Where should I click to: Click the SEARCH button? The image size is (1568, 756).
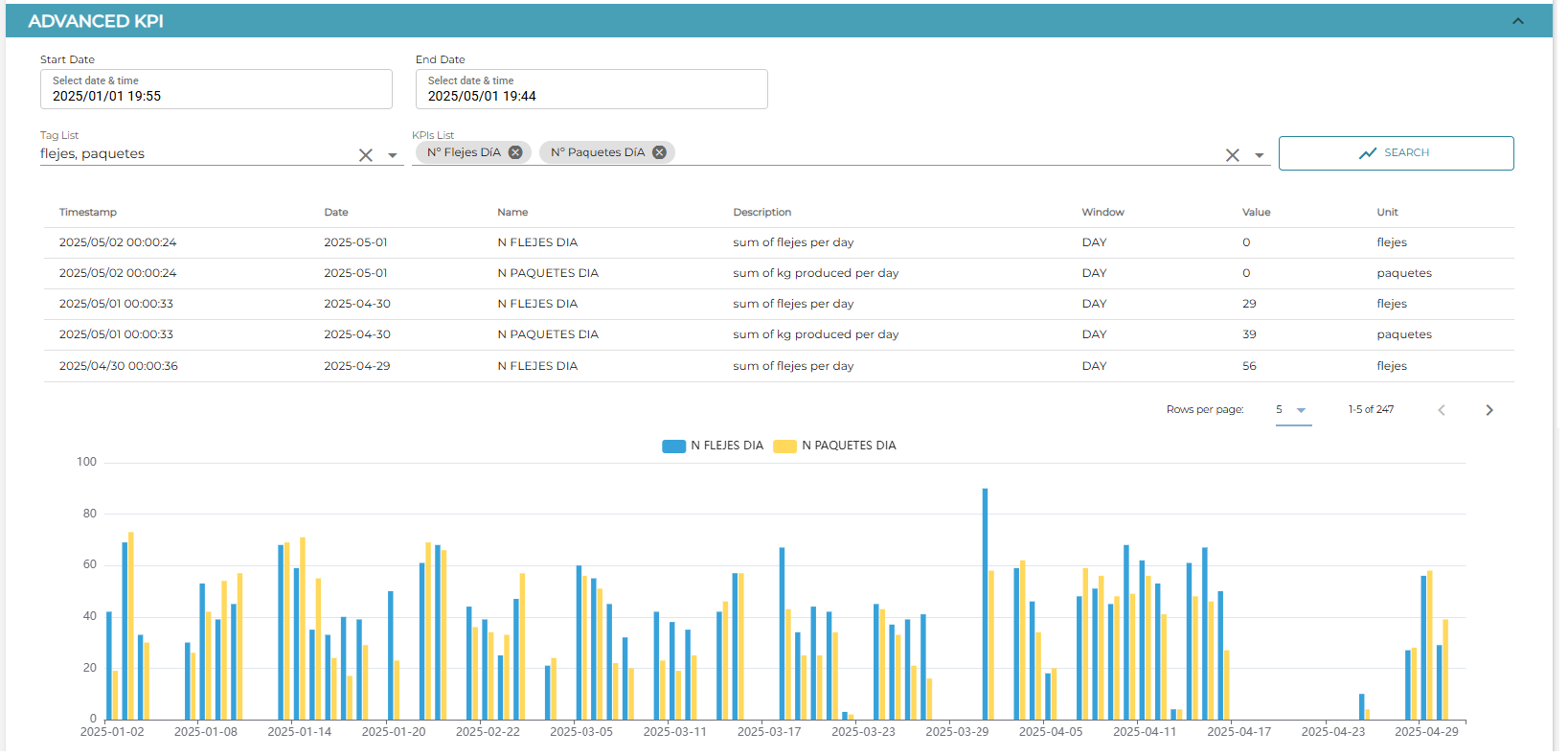click(1396, 153)
